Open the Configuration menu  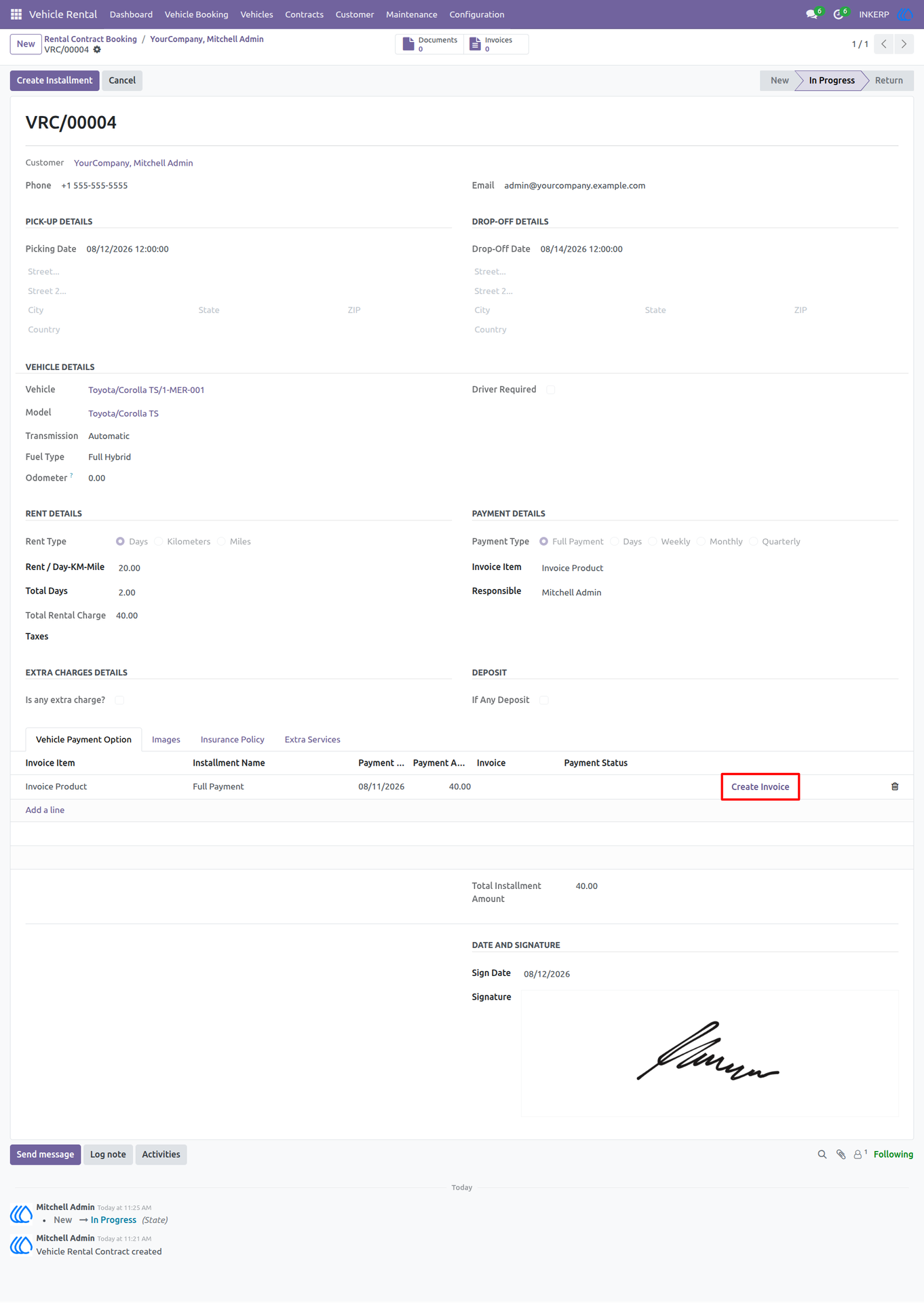(476, 14)
